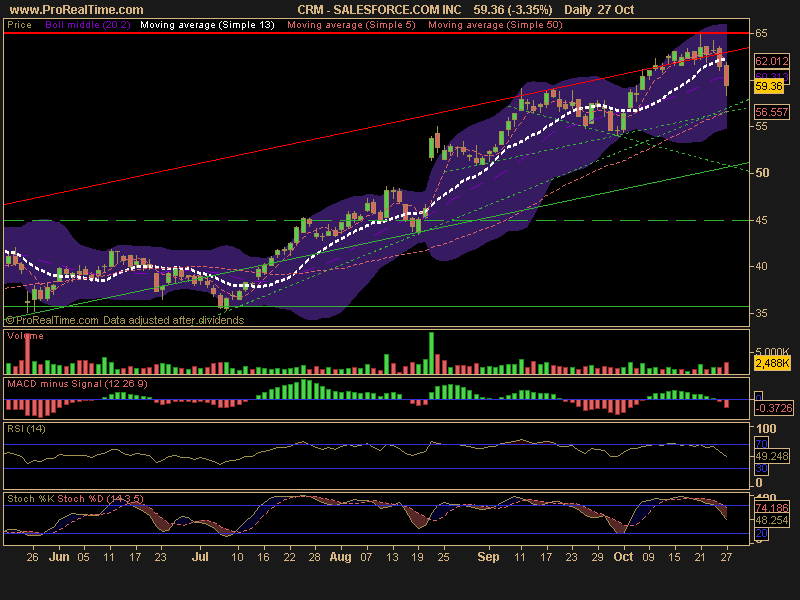Click the 29 date label before Oct
Screen dimensions: 800x600
[597, 557]
